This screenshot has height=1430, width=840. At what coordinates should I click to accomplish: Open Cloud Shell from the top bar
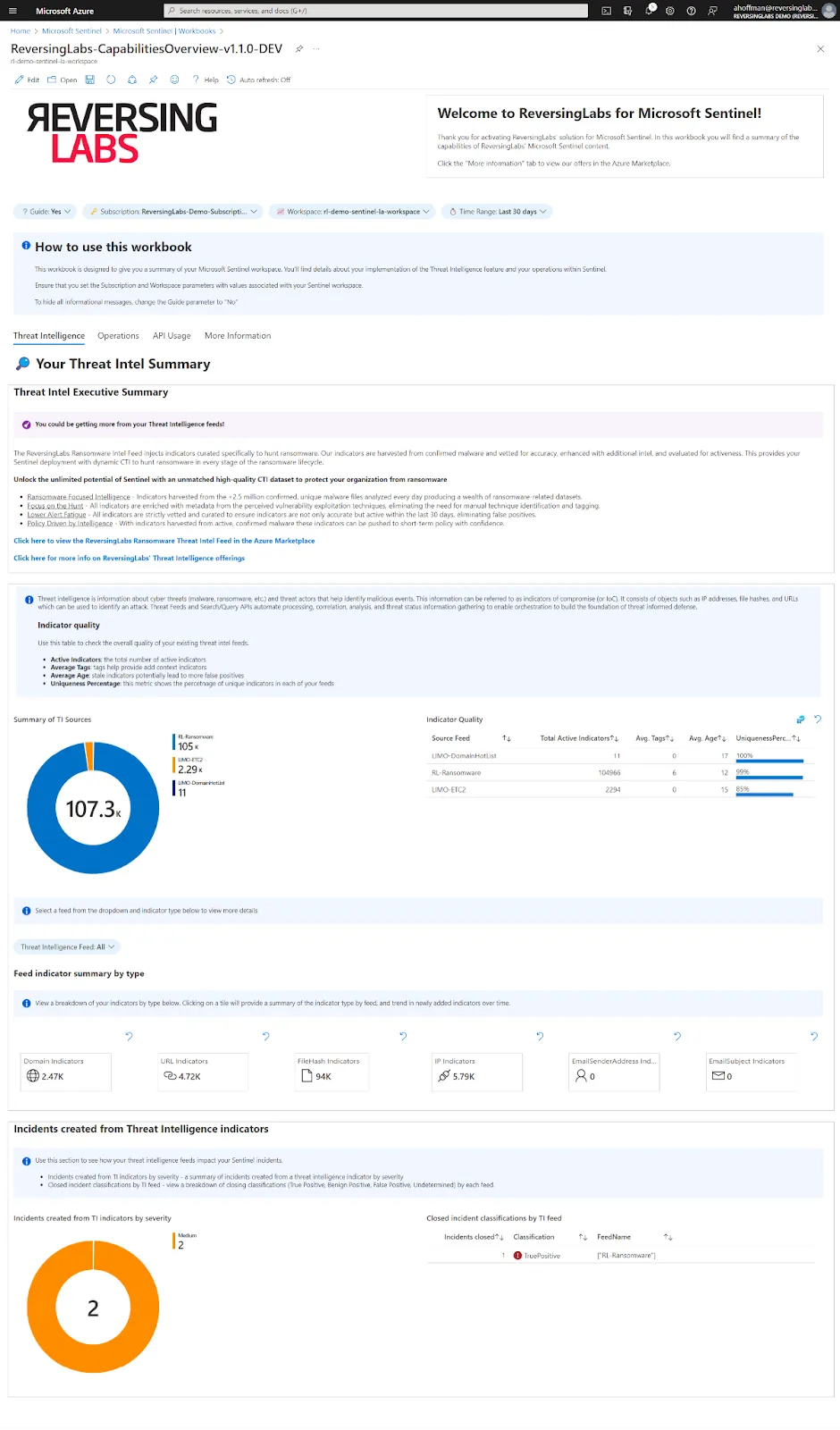click(606, 11)
